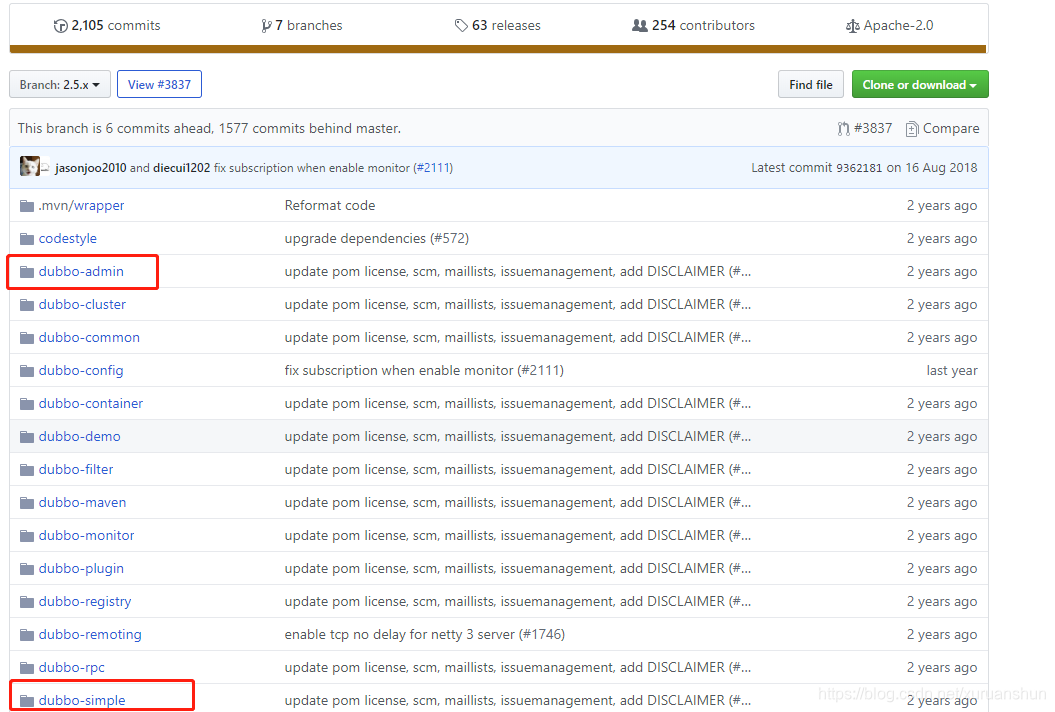The image size is (1055, 712).
Task: Click the contributors people icon
Action: point(640,26)
